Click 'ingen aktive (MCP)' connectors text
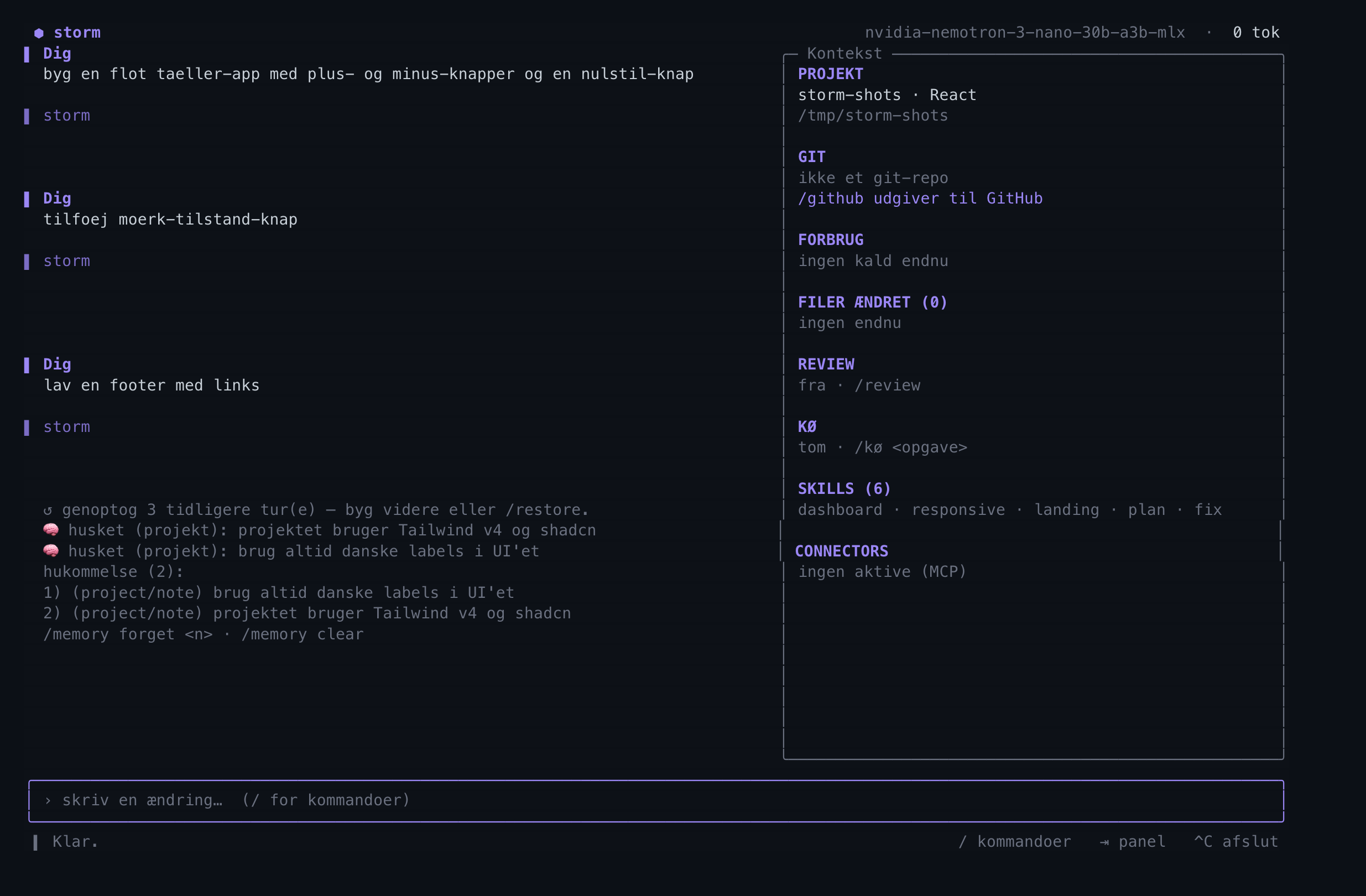Viewport: 1366px width, 896px height. coord(882,572)
